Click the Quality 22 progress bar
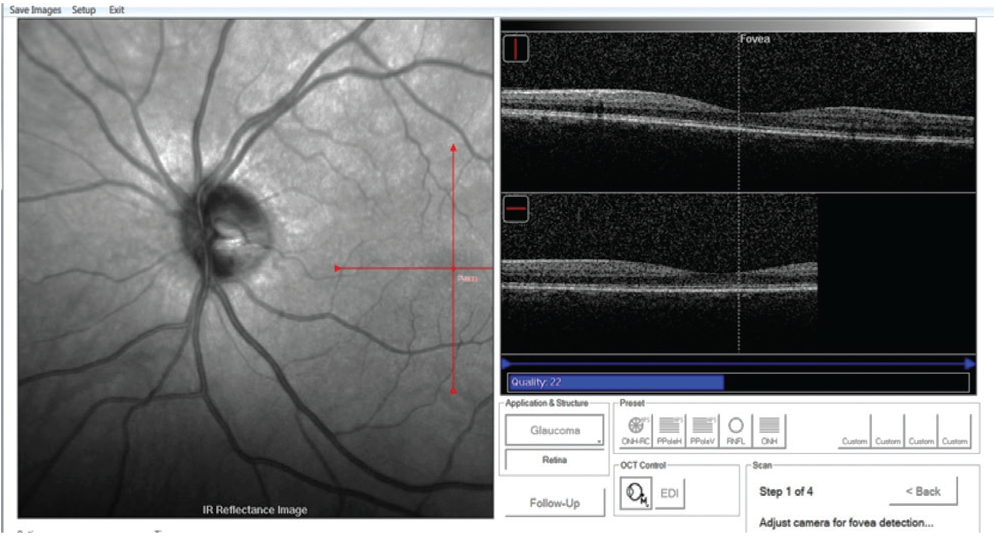Screen dimensions: 999x536 tap(738, 382)
